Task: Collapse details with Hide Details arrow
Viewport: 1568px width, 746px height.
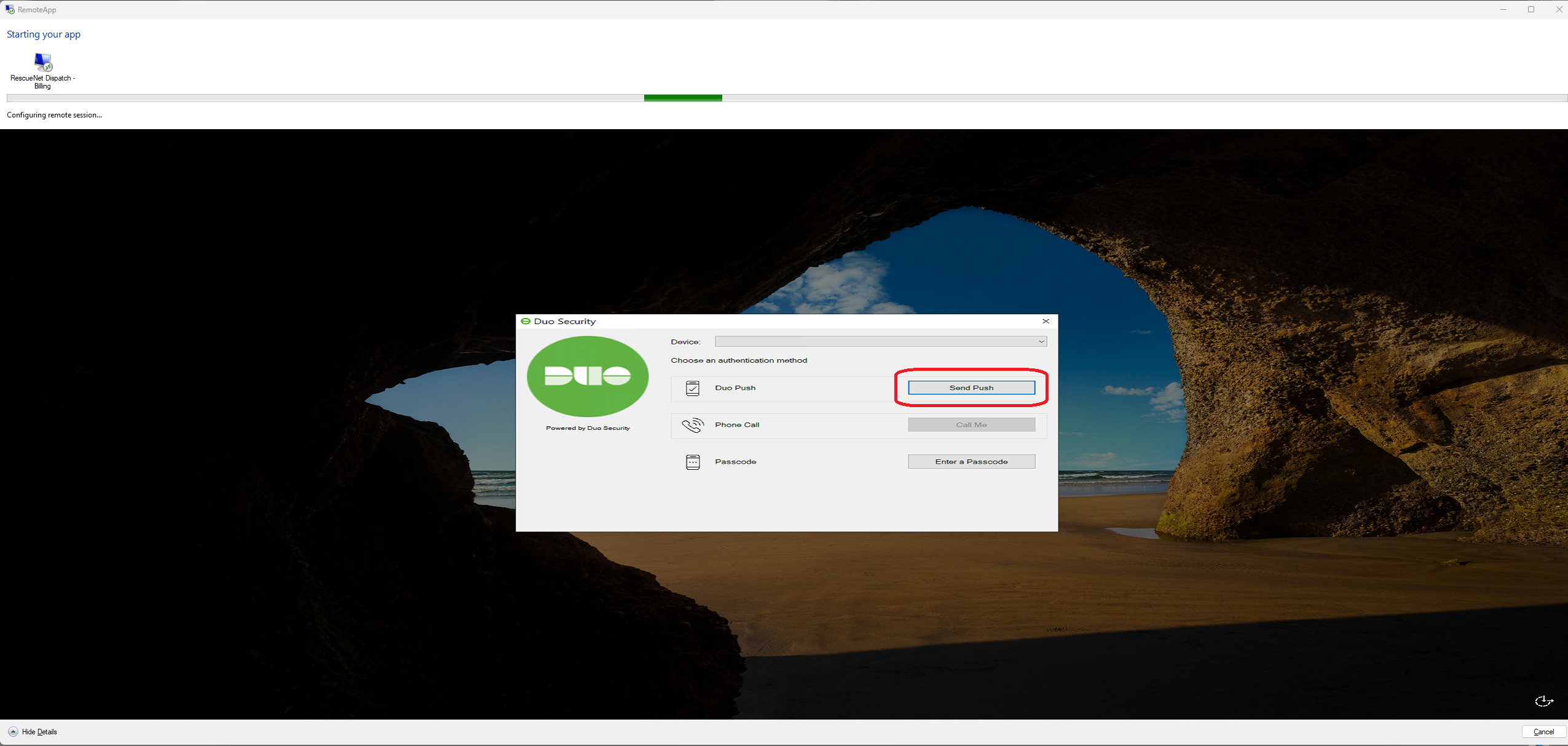Action: 13,731
